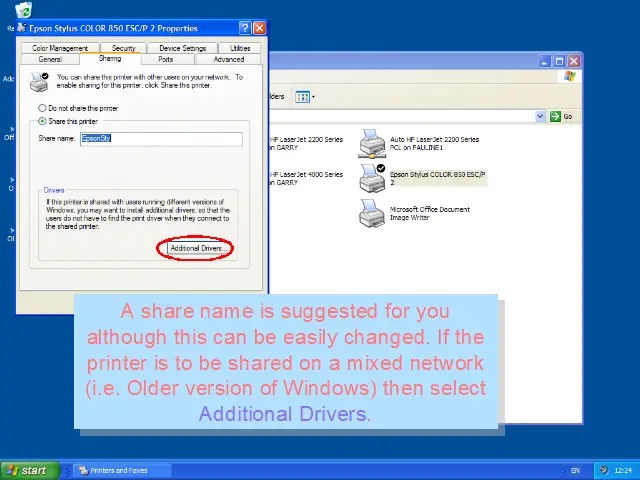The image size is (640, 480).
Task: Select Auto HP LaserJet 2200 Series PCL on PAULINE1 icon
Action: tap(372, 144)
